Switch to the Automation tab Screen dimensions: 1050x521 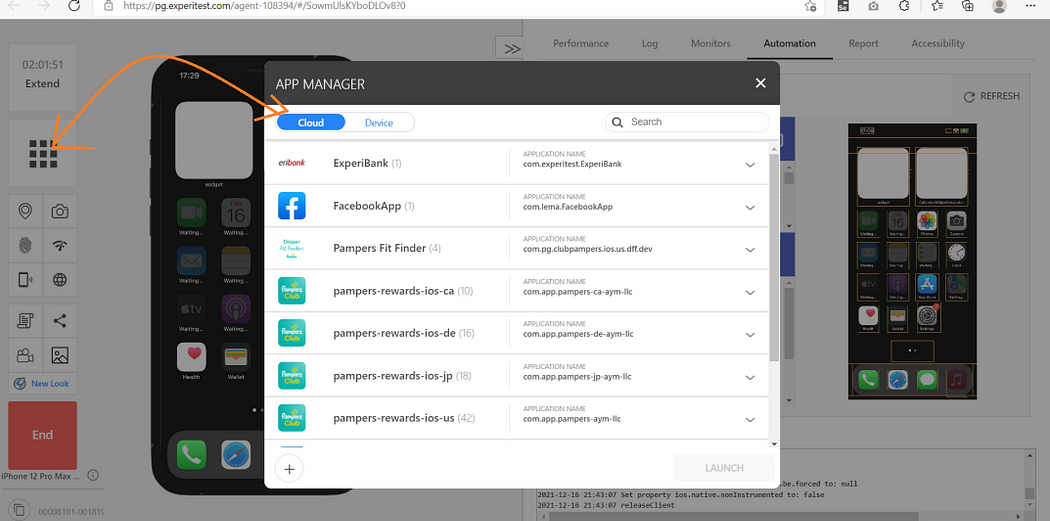pyautogui.click(x=790, y=44)
